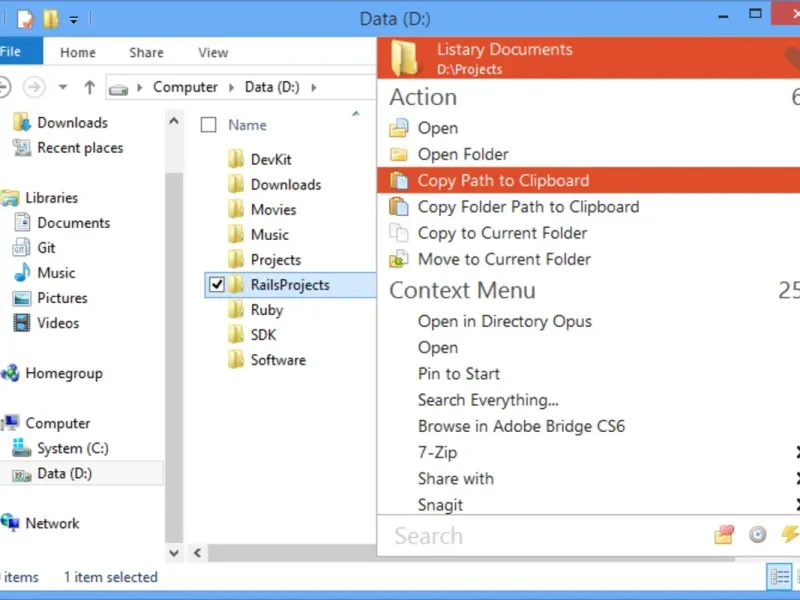Click the properties icon in title bar
800x600 pixels.
pyautogui.click(x=24, y=19)
